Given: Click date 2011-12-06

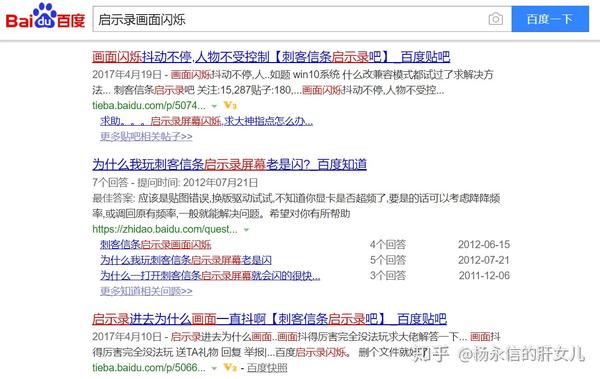Looking at the screenshot, I should point(484,275).
